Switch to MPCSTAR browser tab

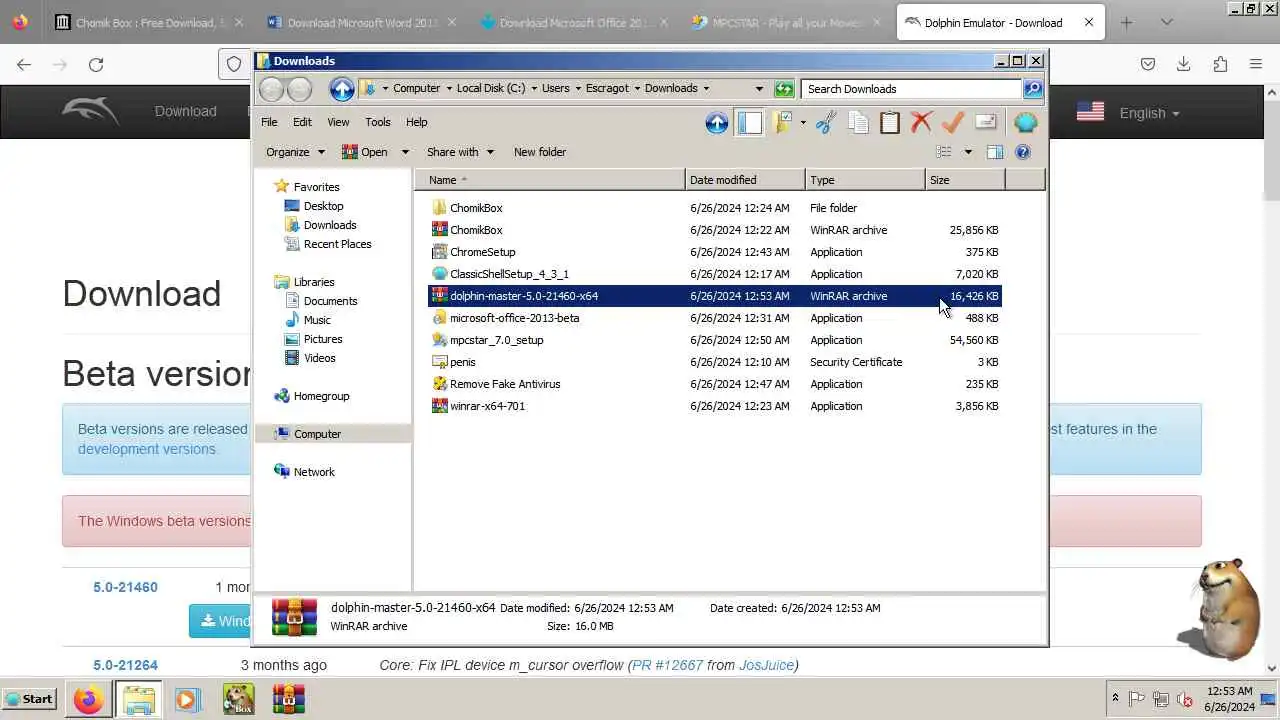coord(788,22)
